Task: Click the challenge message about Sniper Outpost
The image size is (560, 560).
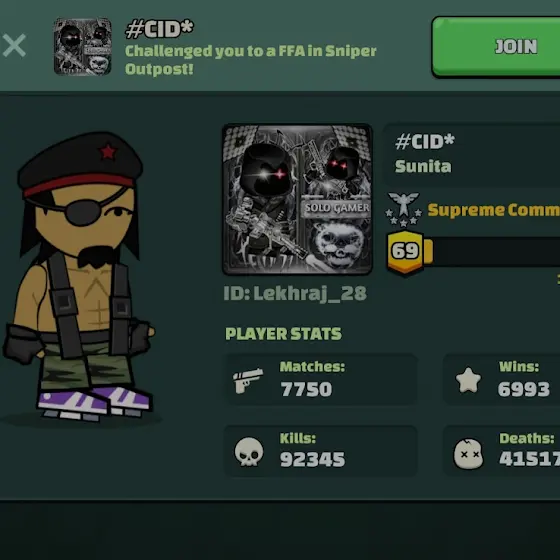Action: pyautogui.click(x=250, y=60)
